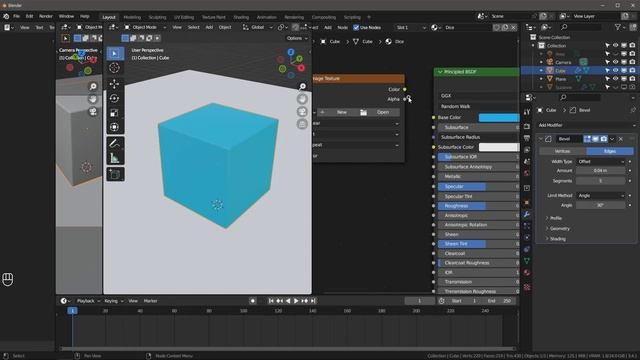Click the blue Z axis on navigation gizmo
640x360 pixels.
pyautogui.click(x=291, y=52)
